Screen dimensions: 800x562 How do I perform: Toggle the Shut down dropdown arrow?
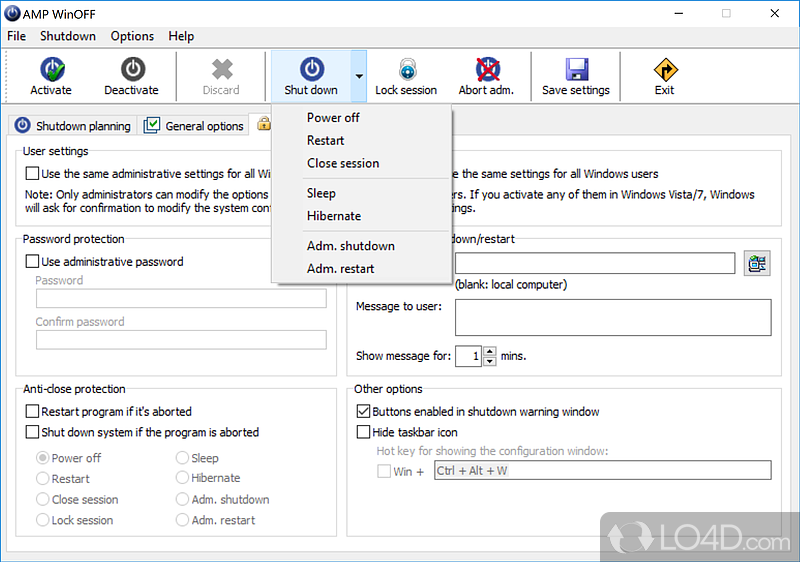tap(358, 75)
